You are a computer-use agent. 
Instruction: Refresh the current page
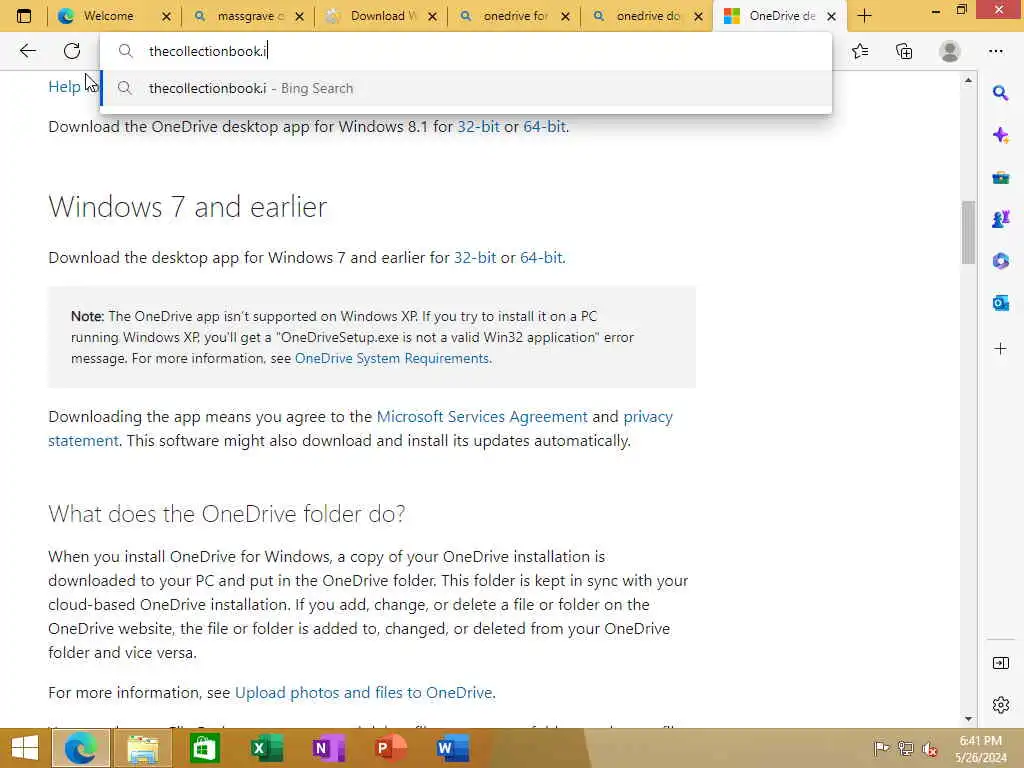click(72, 51)
